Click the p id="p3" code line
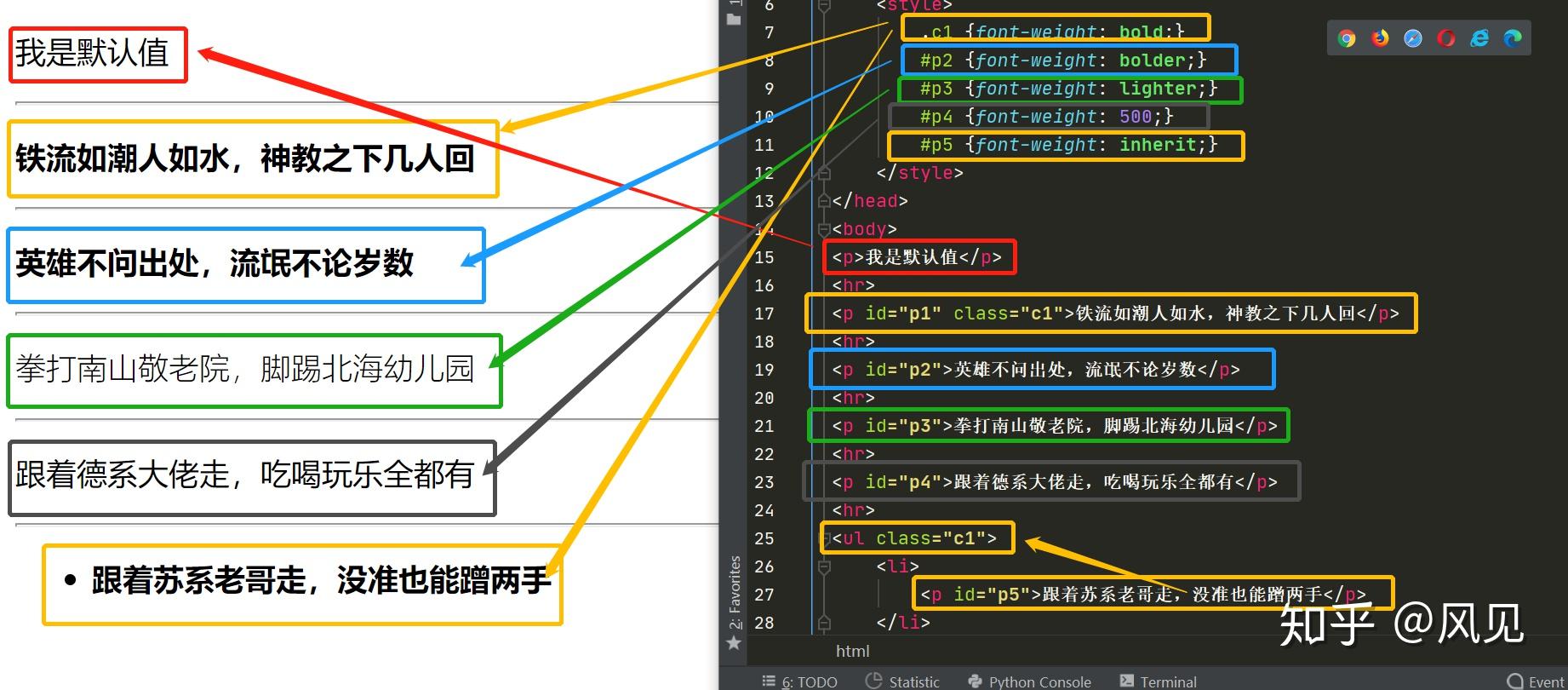This screenshot has width=1568, height=690. 1055,426
